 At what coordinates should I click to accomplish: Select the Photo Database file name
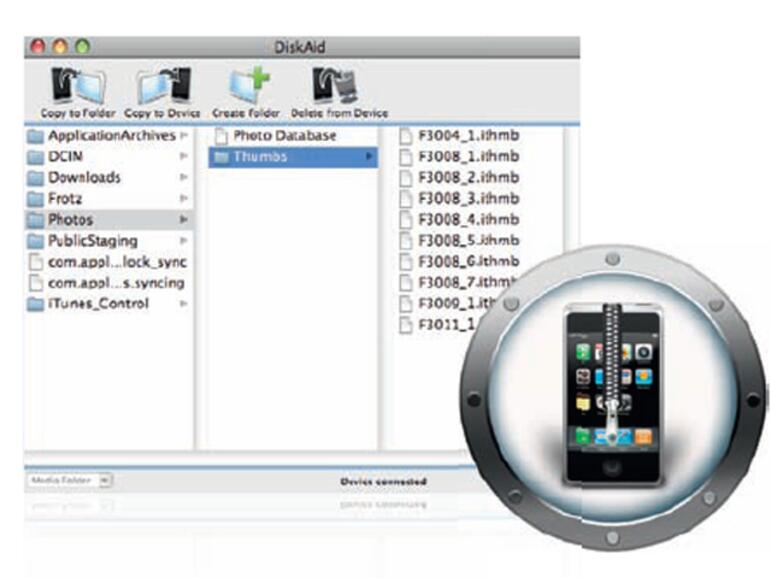click(x=285, y=136)
